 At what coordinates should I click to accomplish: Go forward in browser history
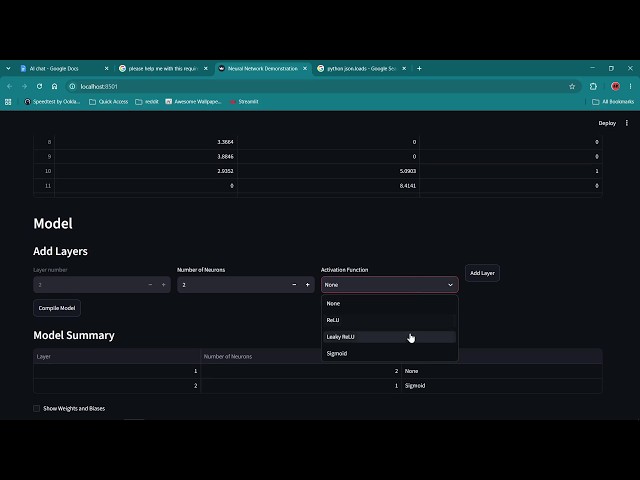click(x=24, y=87)
